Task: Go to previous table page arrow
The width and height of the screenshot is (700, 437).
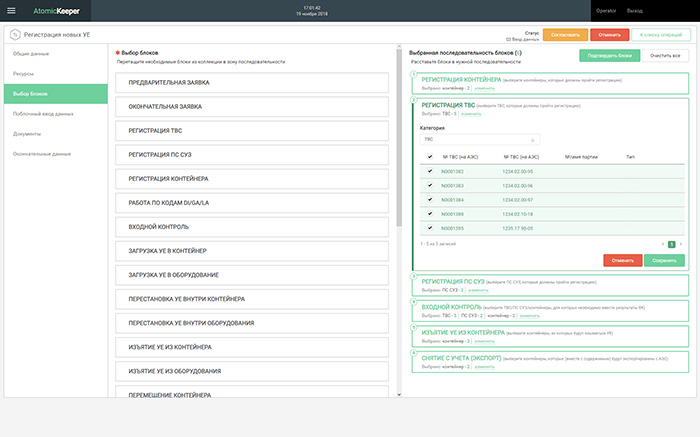Action: pyautogui.click(x=663, y=243)
